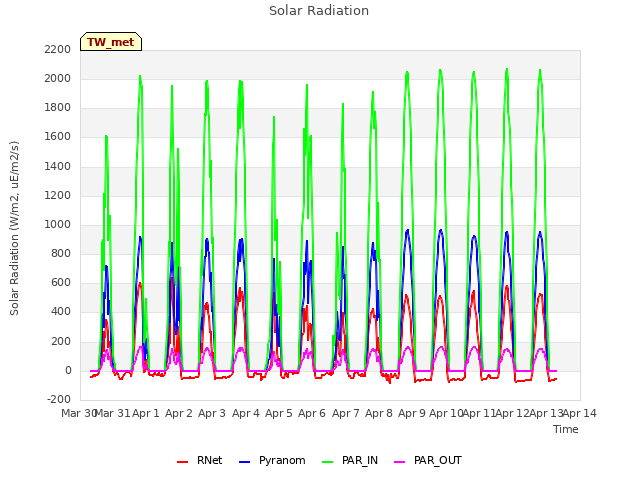Click the Apr 9 x-axis tick label
The width and height of the screenshot is (640, 480).
click(x=412, y=413)
